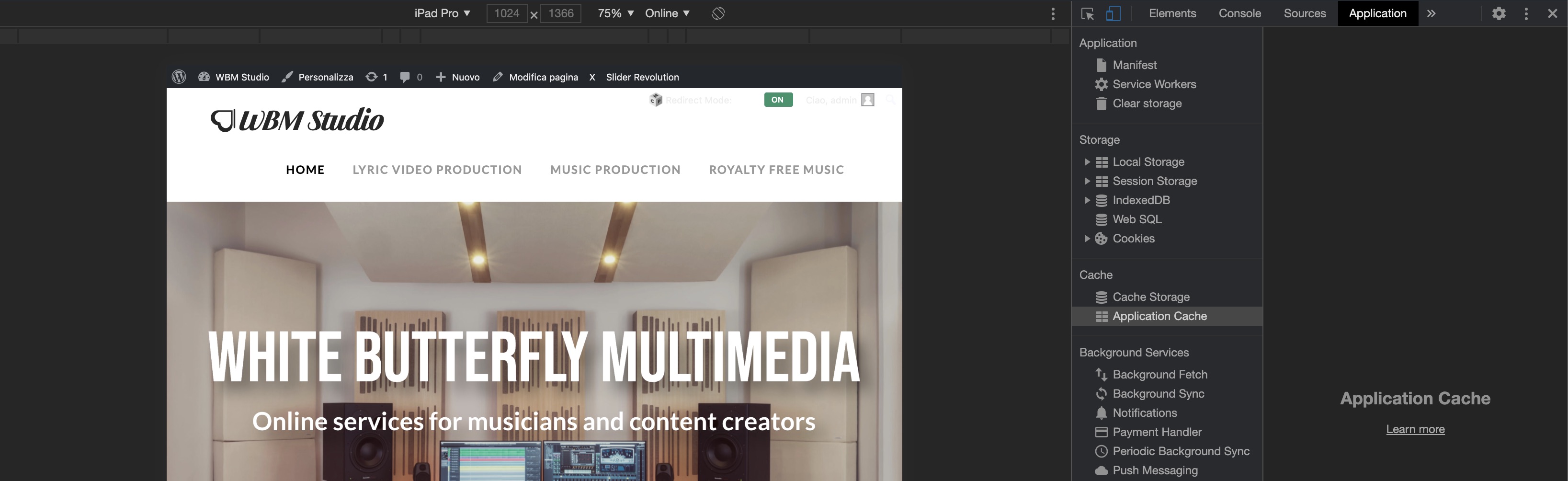Open ROYALTY FREE MUSIC menu item
The image size is (1568, 481).
[x=776, y=170]
